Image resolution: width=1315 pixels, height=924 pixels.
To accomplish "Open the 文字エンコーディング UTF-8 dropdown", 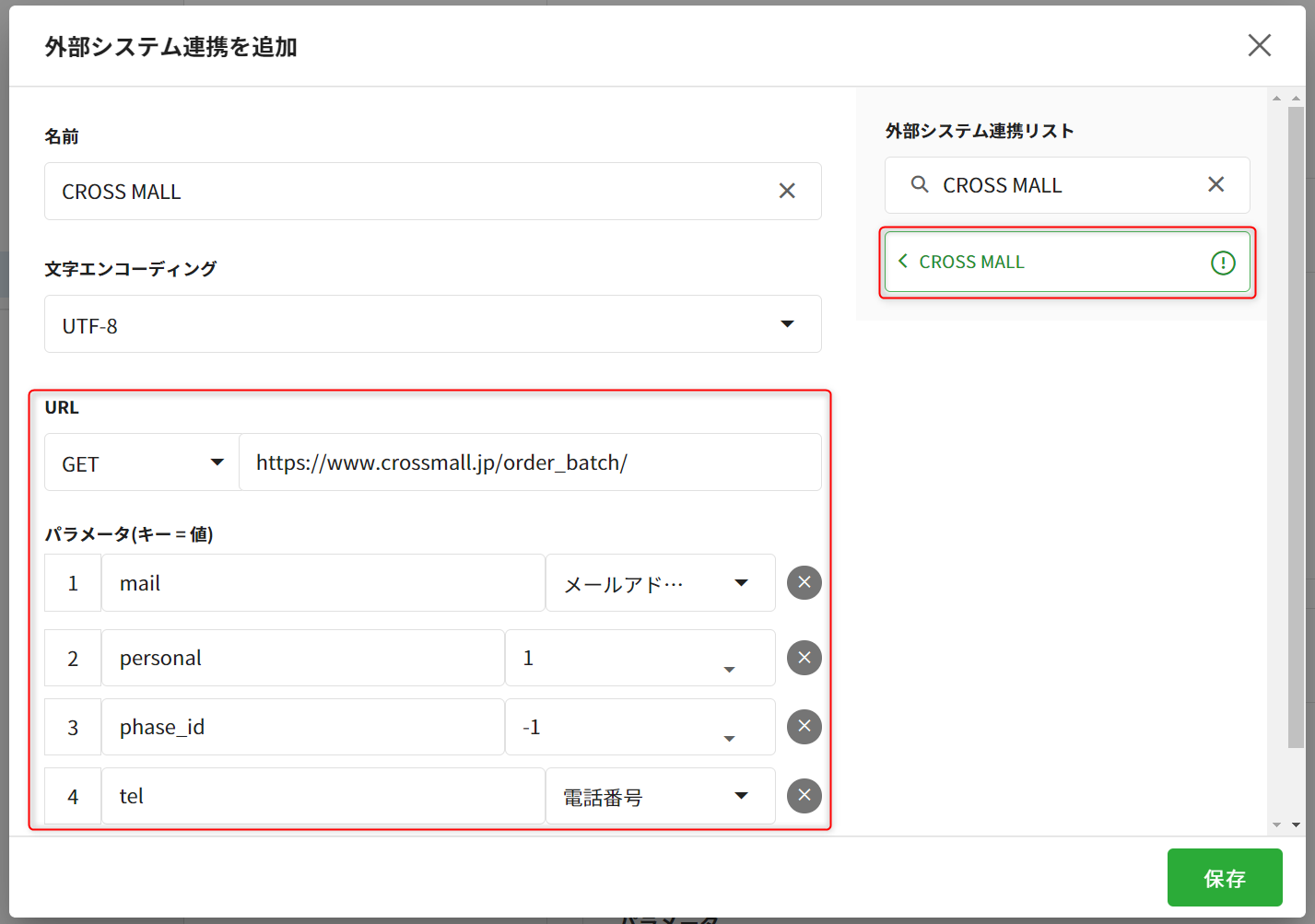I will (x=432, y=324).
